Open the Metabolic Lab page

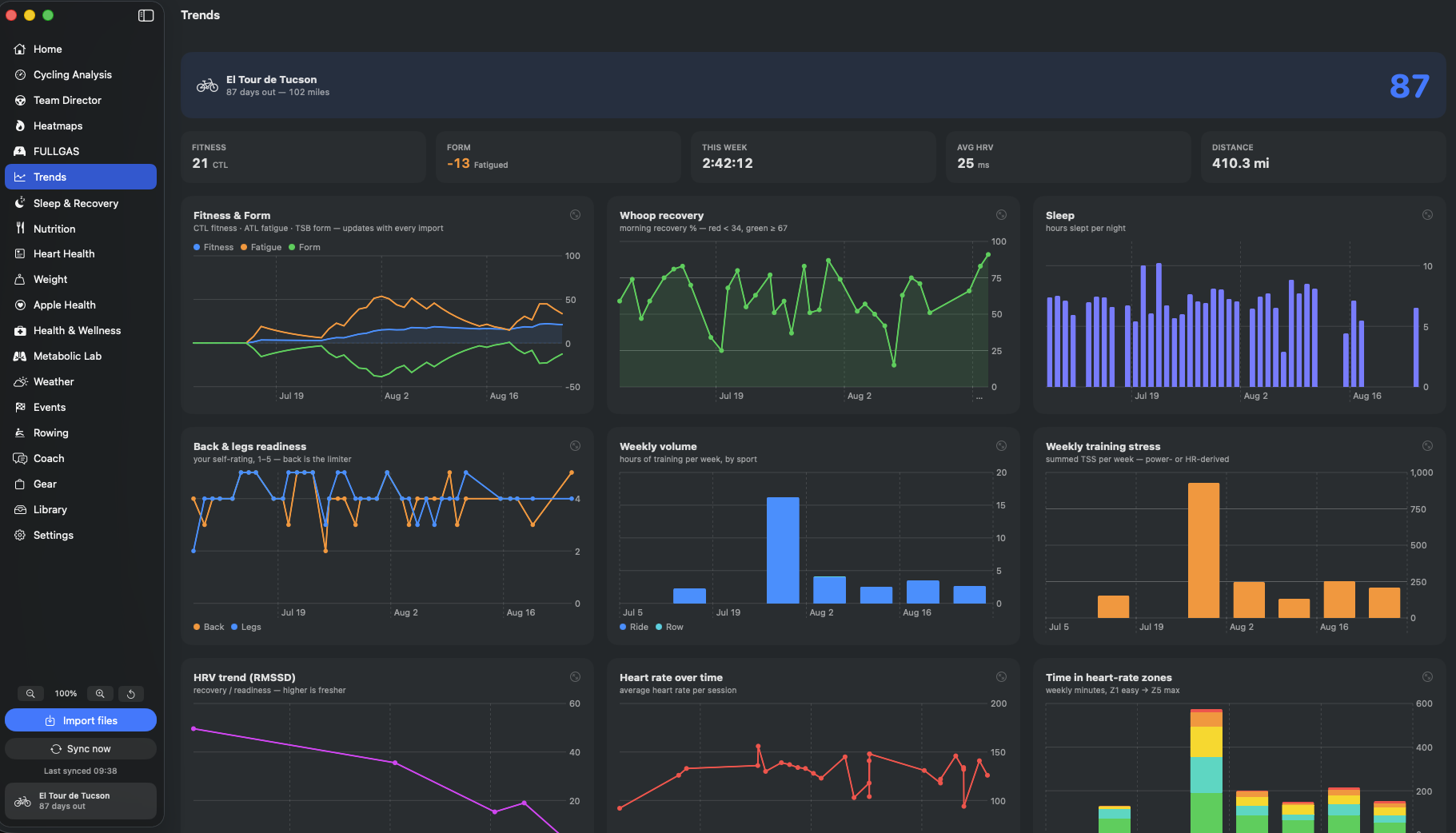81,356
